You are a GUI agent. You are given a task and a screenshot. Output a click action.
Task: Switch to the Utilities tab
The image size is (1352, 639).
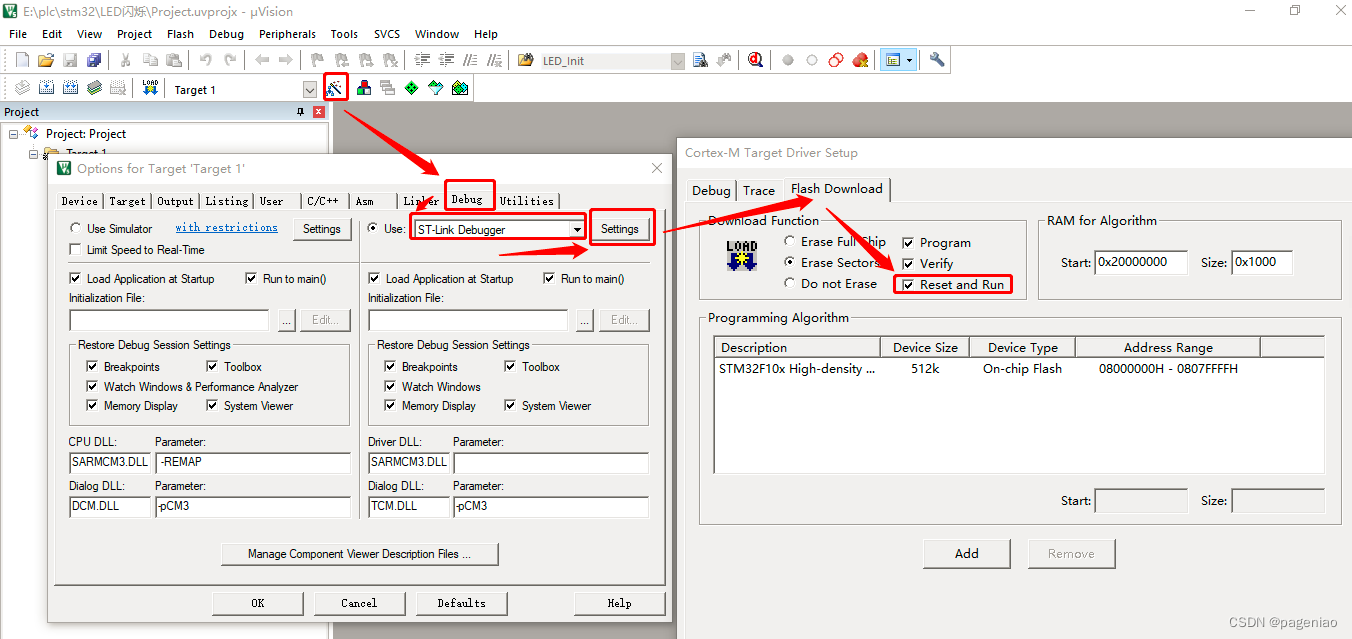[x=526, y=201]
